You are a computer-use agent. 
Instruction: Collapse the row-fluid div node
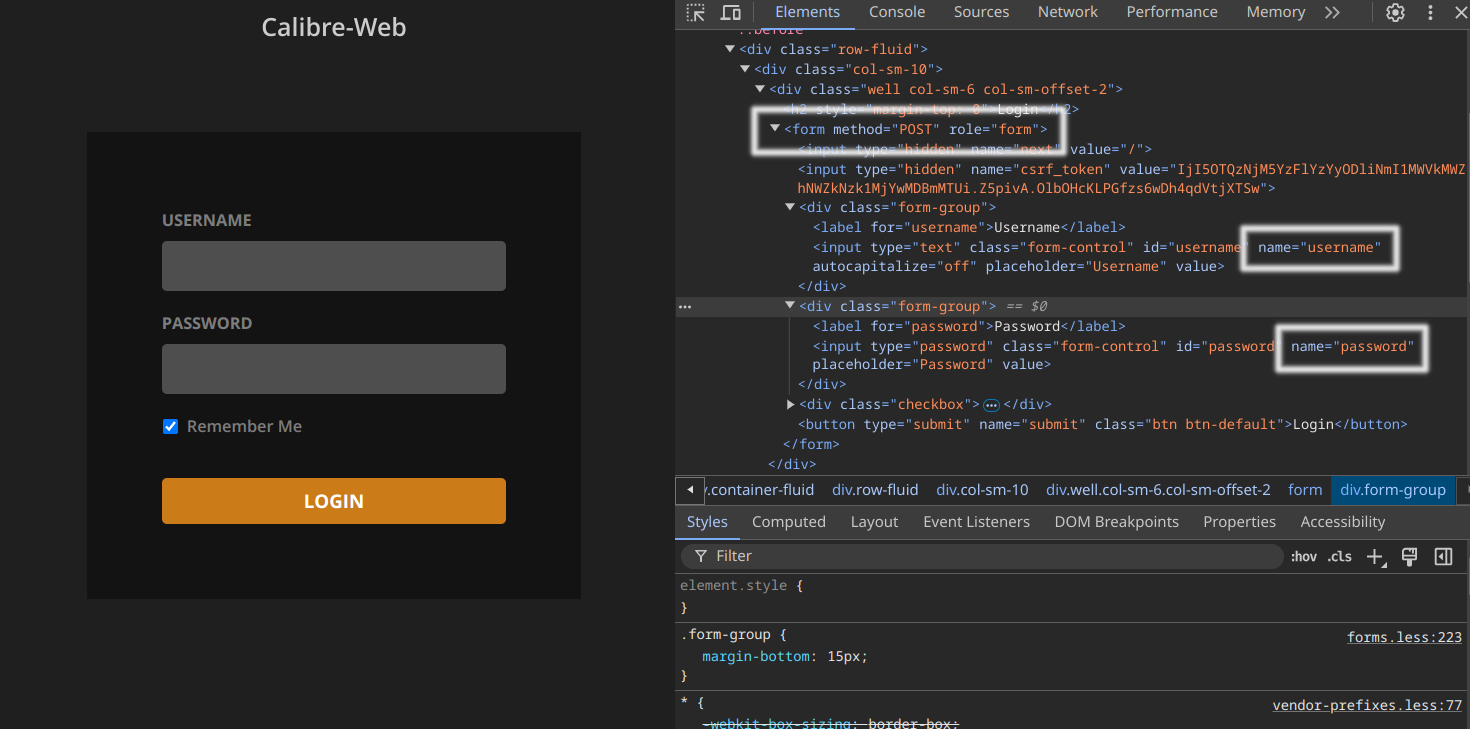pos(730,49)
